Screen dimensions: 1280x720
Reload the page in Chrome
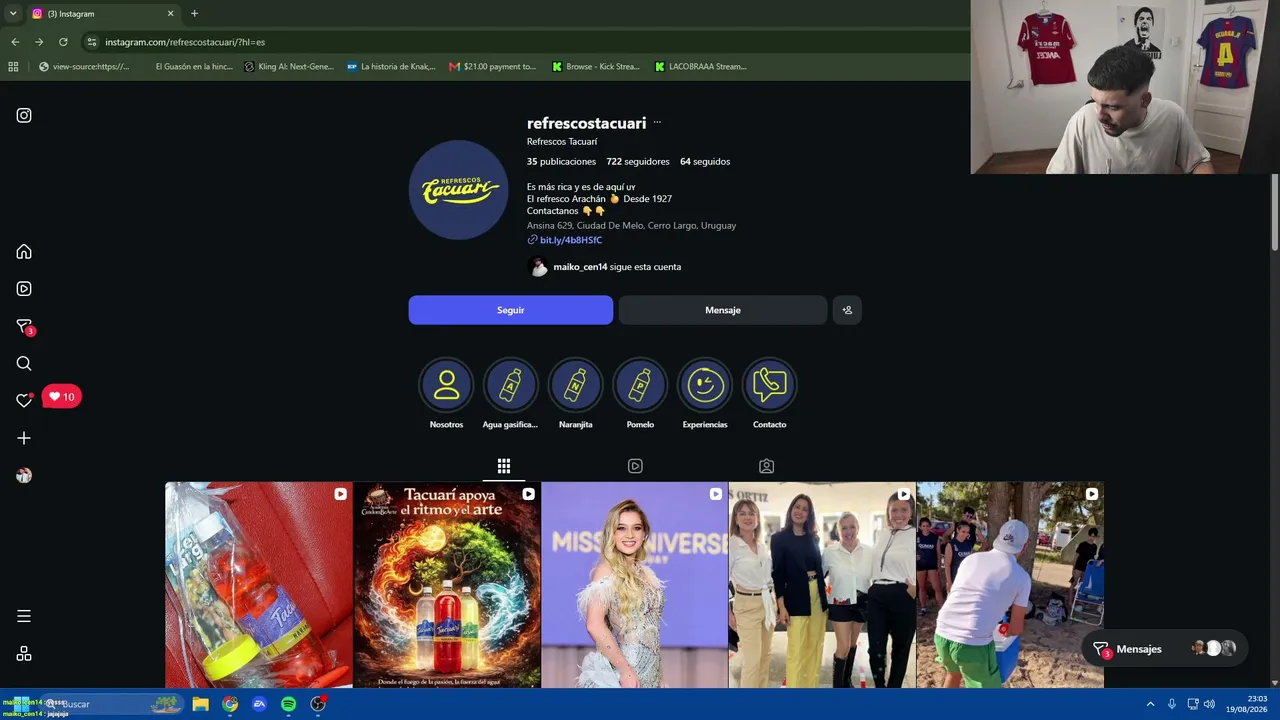pos(63,42)
